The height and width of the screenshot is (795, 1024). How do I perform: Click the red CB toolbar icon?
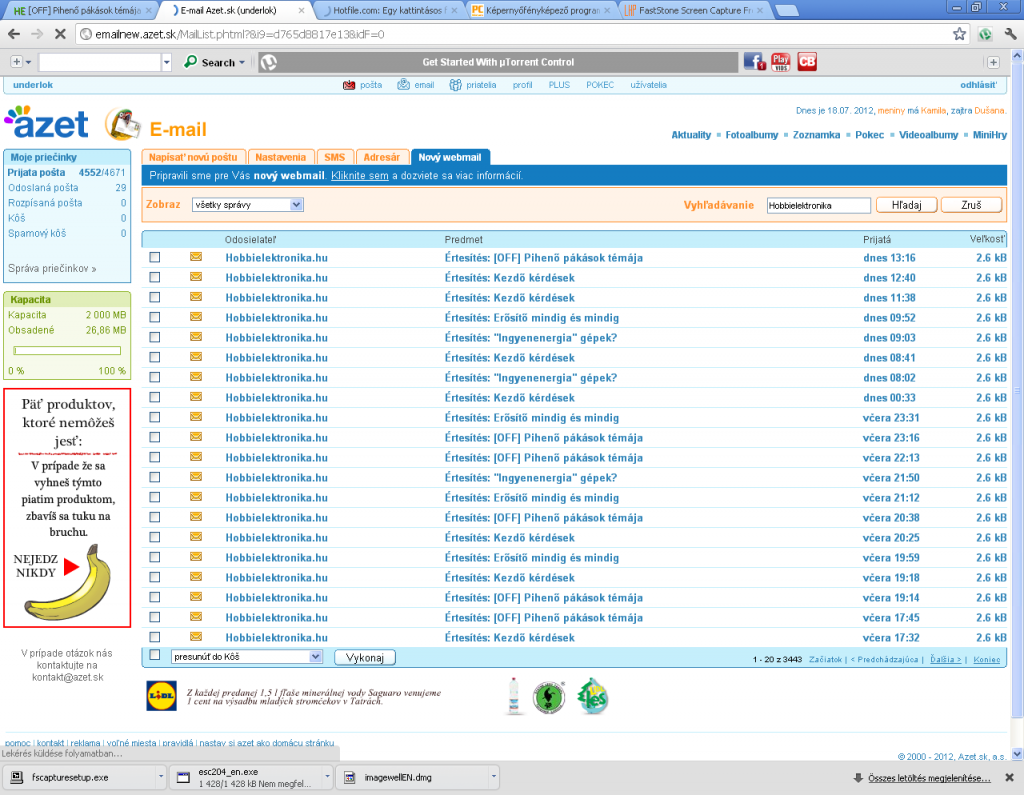click(807, 62)
